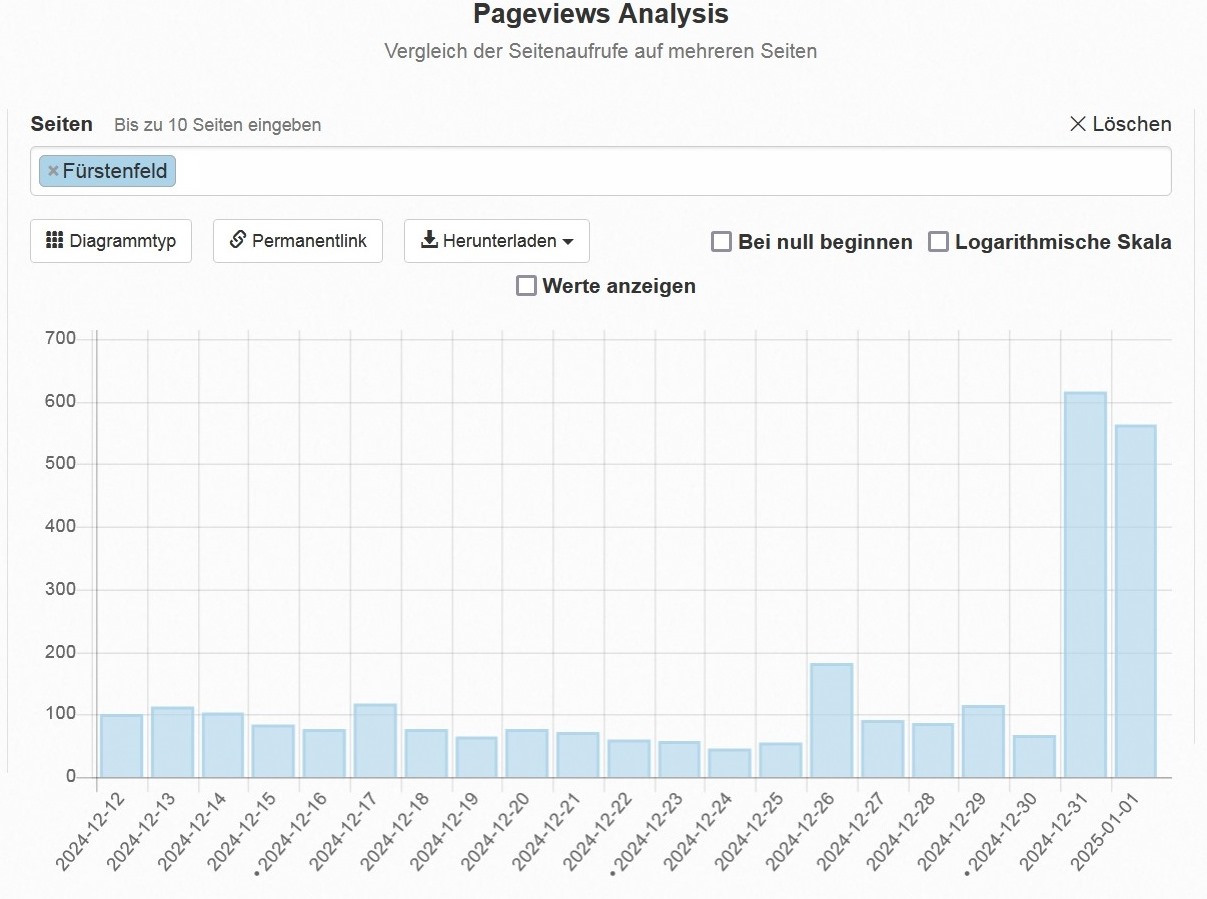Viewport: 1207px width, 899px height.
Task: Remove the Fürstenfeld tag with its x icon
Action: 53,171
